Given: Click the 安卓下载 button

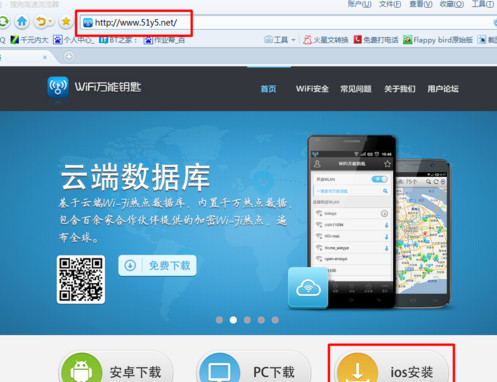Looking at the screenshot, I should [x=116, y=367].
